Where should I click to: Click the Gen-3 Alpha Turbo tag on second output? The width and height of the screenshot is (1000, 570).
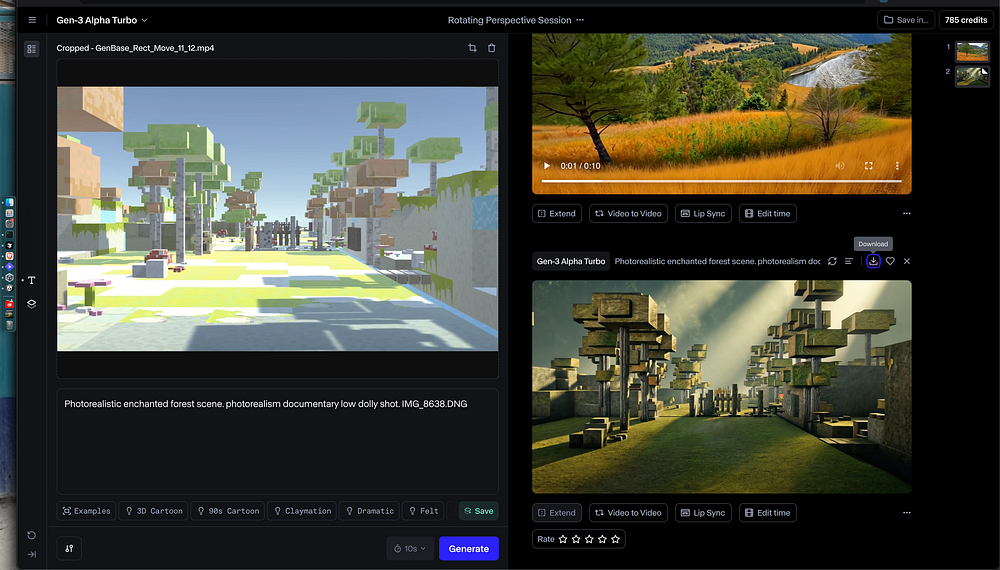coord(571,261)
